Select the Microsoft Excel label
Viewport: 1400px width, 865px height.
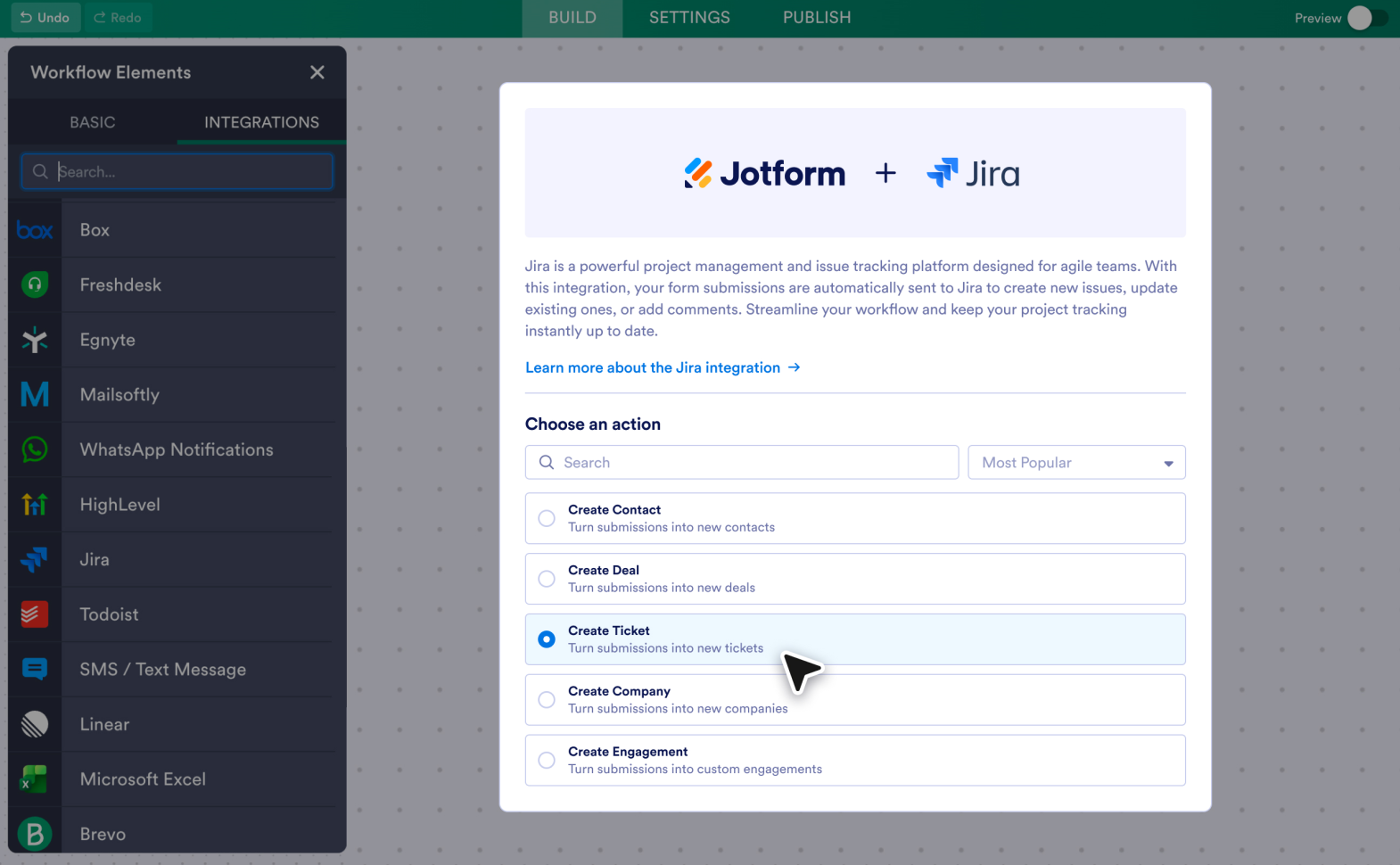(143, 779)
